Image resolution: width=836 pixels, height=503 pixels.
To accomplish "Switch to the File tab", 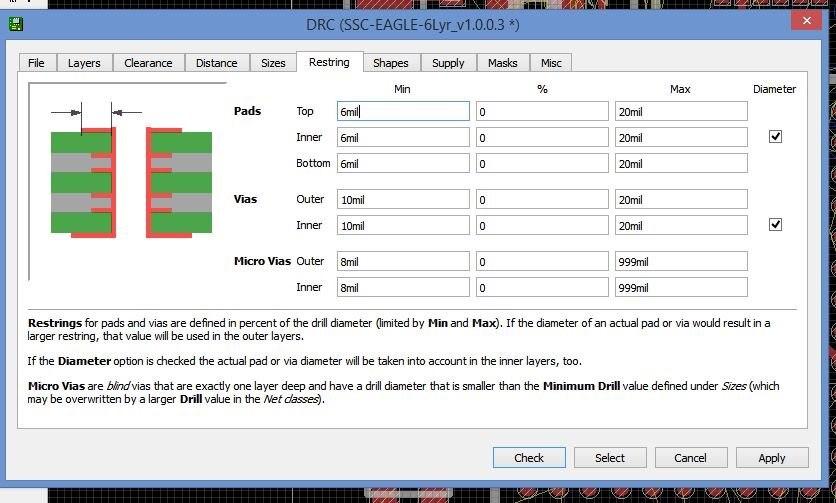I will [x=36, y=63].
